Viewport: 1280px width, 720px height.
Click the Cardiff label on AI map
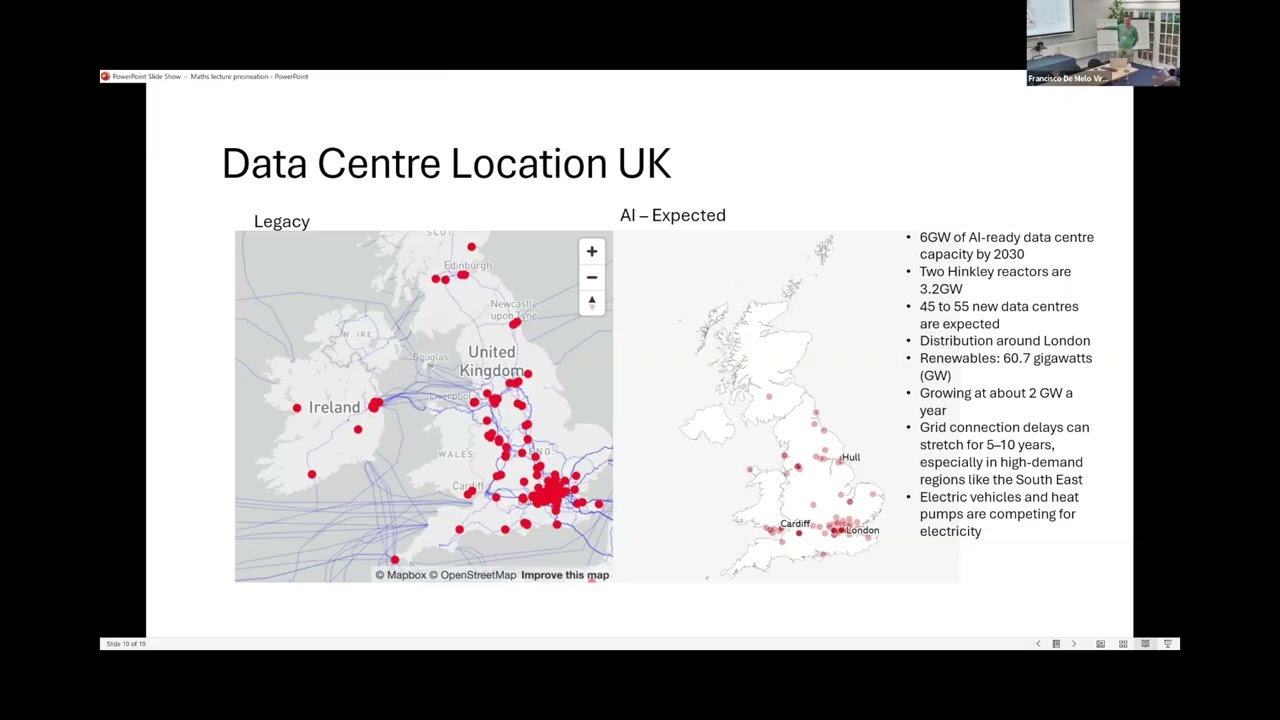[795, 524]
